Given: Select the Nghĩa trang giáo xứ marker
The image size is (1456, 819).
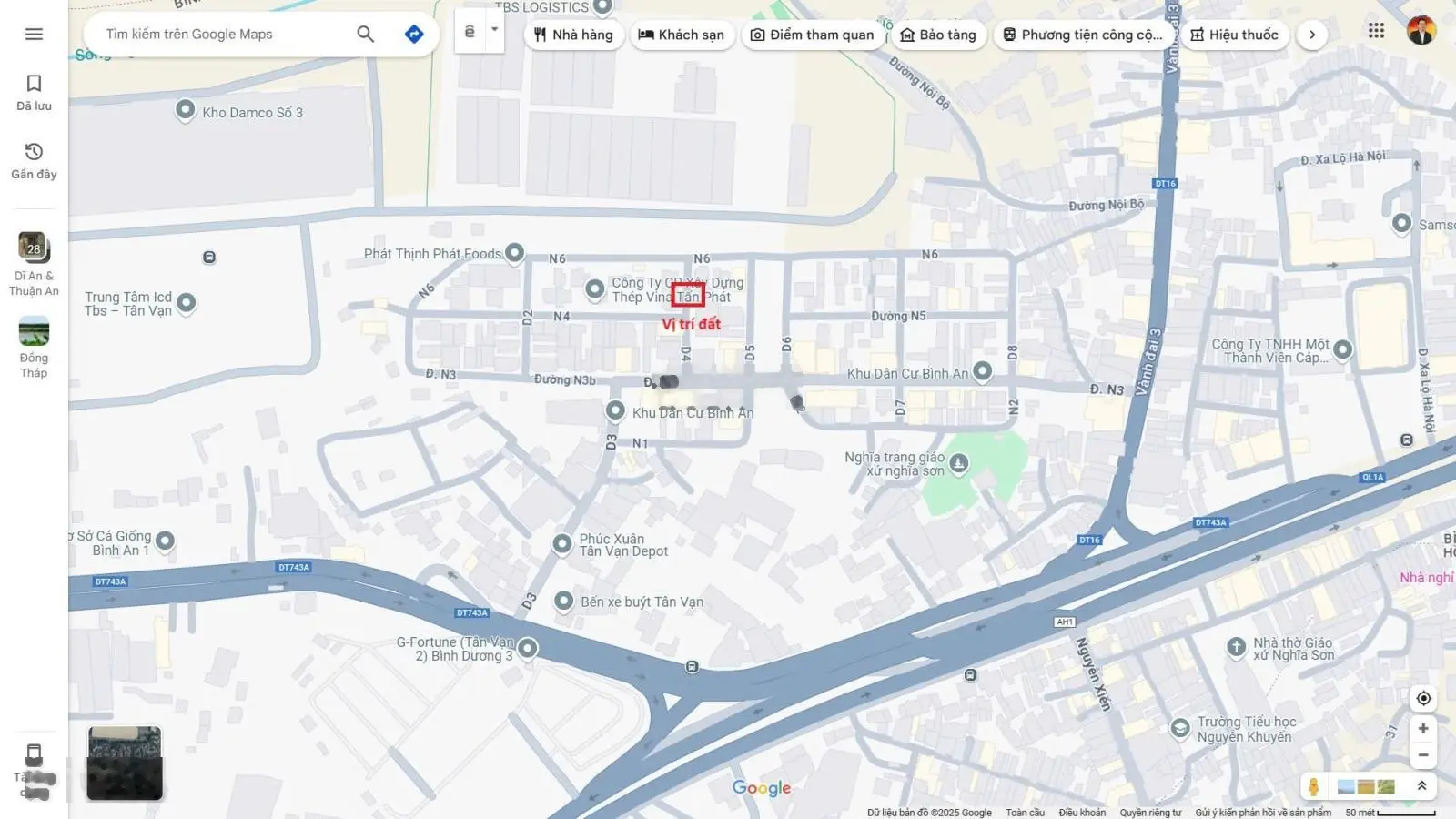Looking at the screenshot, I should coord(959,464).
